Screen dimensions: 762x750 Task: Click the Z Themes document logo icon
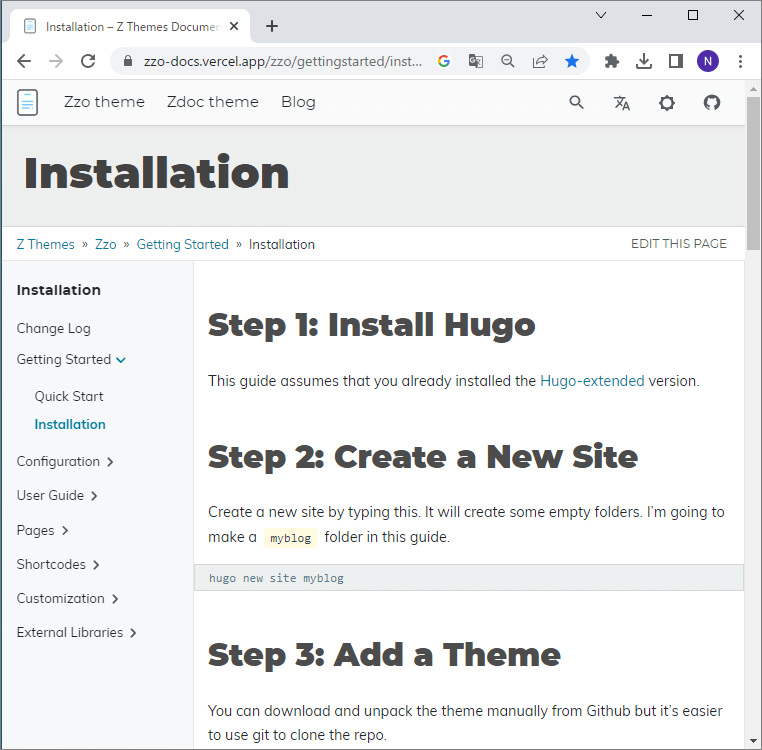click(28, 102)
